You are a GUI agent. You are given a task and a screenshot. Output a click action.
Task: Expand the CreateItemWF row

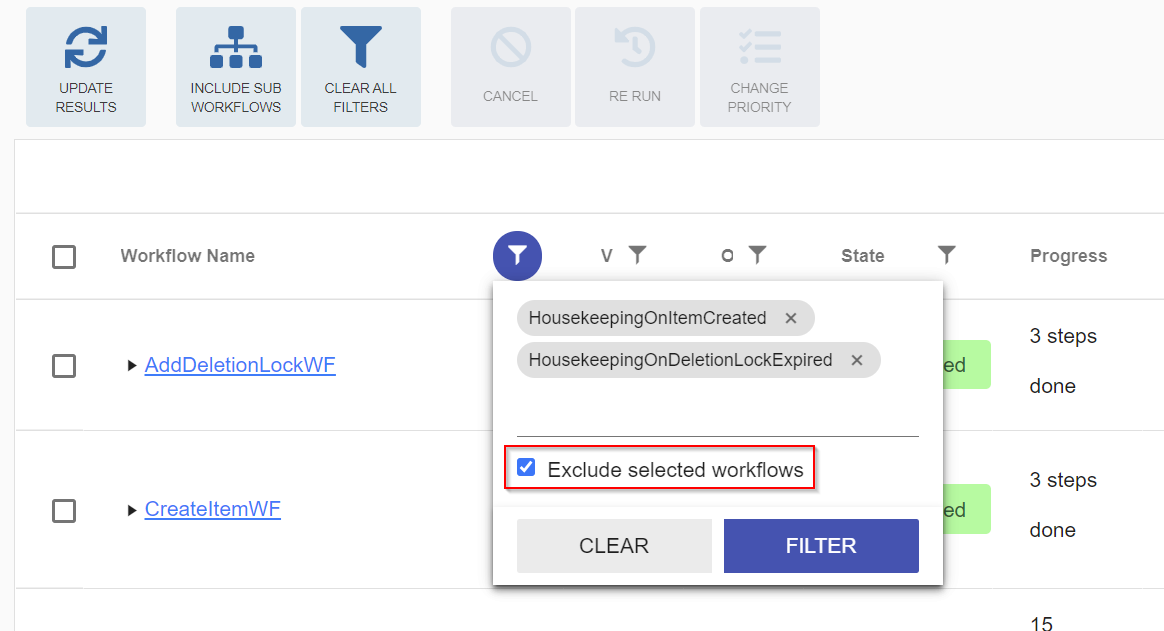133,511
